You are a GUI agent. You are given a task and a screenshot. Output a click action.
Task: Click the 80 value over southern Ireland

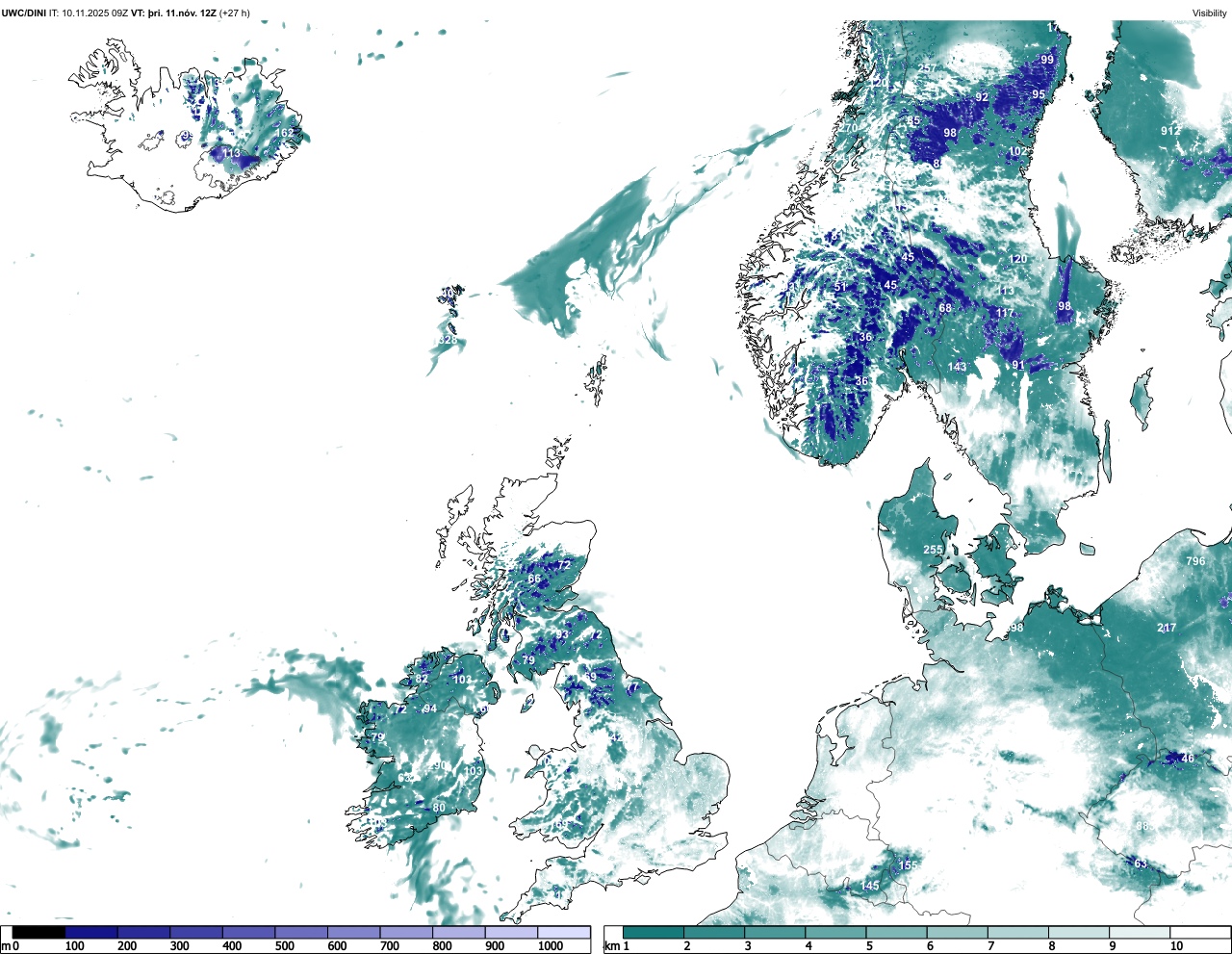pyautogui.click(x=439, y=808)
